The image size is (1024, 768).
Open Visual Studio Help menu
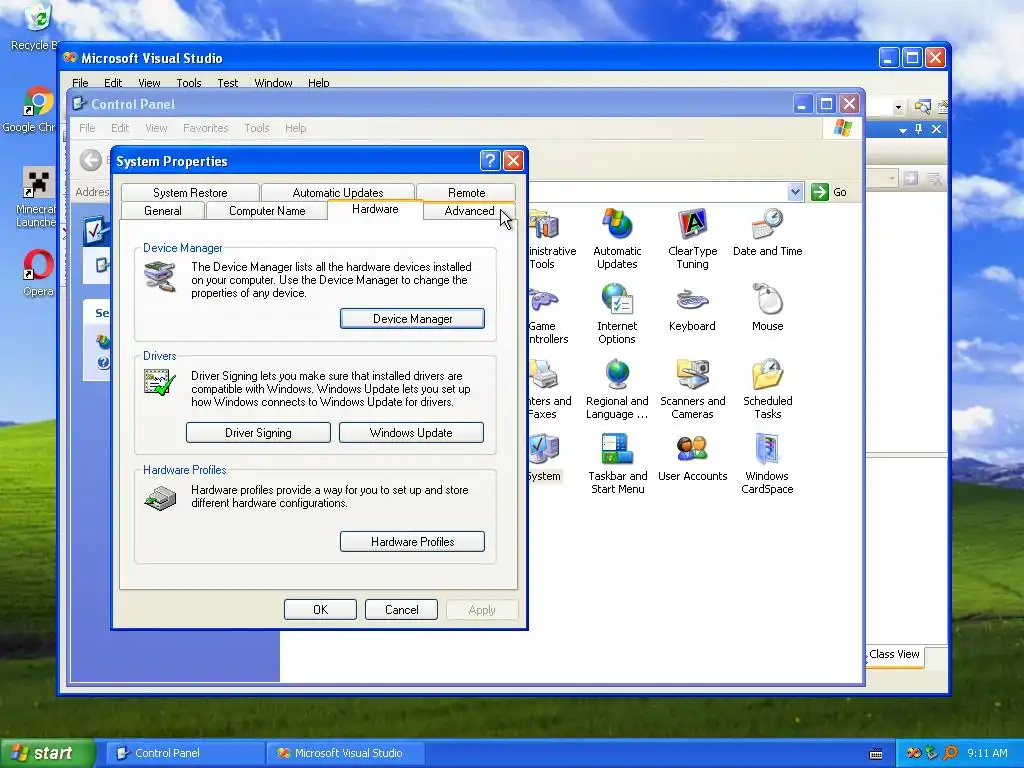click(319, 83)
